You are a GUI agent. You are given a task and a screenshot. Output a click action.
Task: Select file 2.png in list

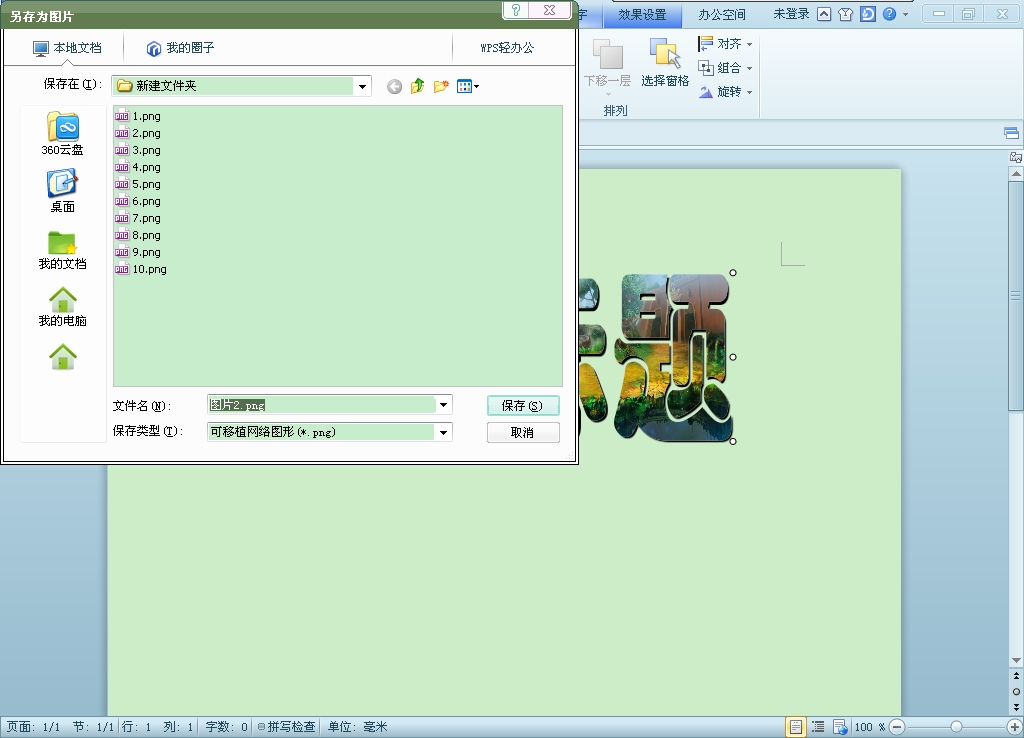pyautogui.click(x=138, y=133)
